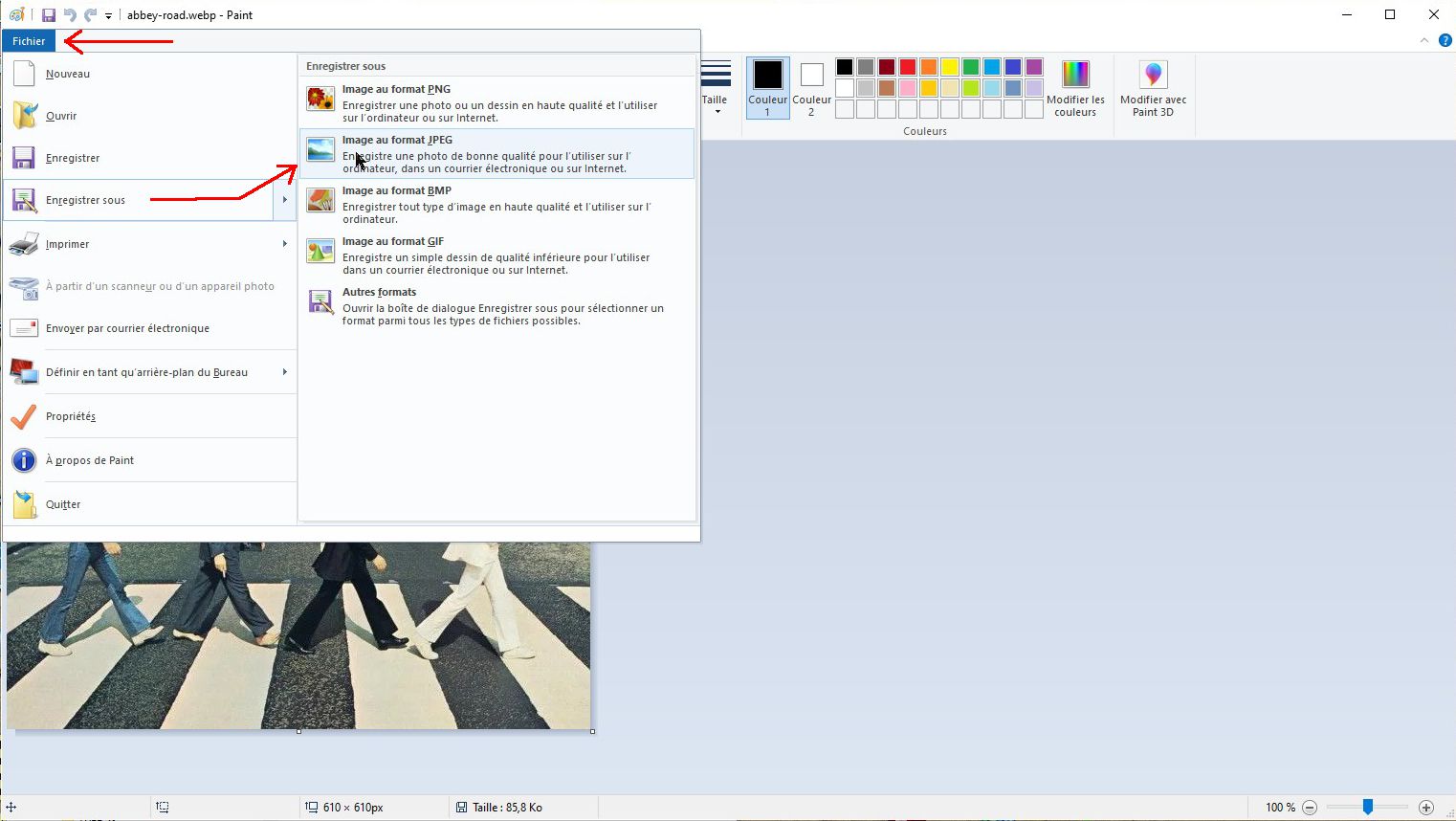Choose Ouvrir in the file menu

(x=150, y=116)
